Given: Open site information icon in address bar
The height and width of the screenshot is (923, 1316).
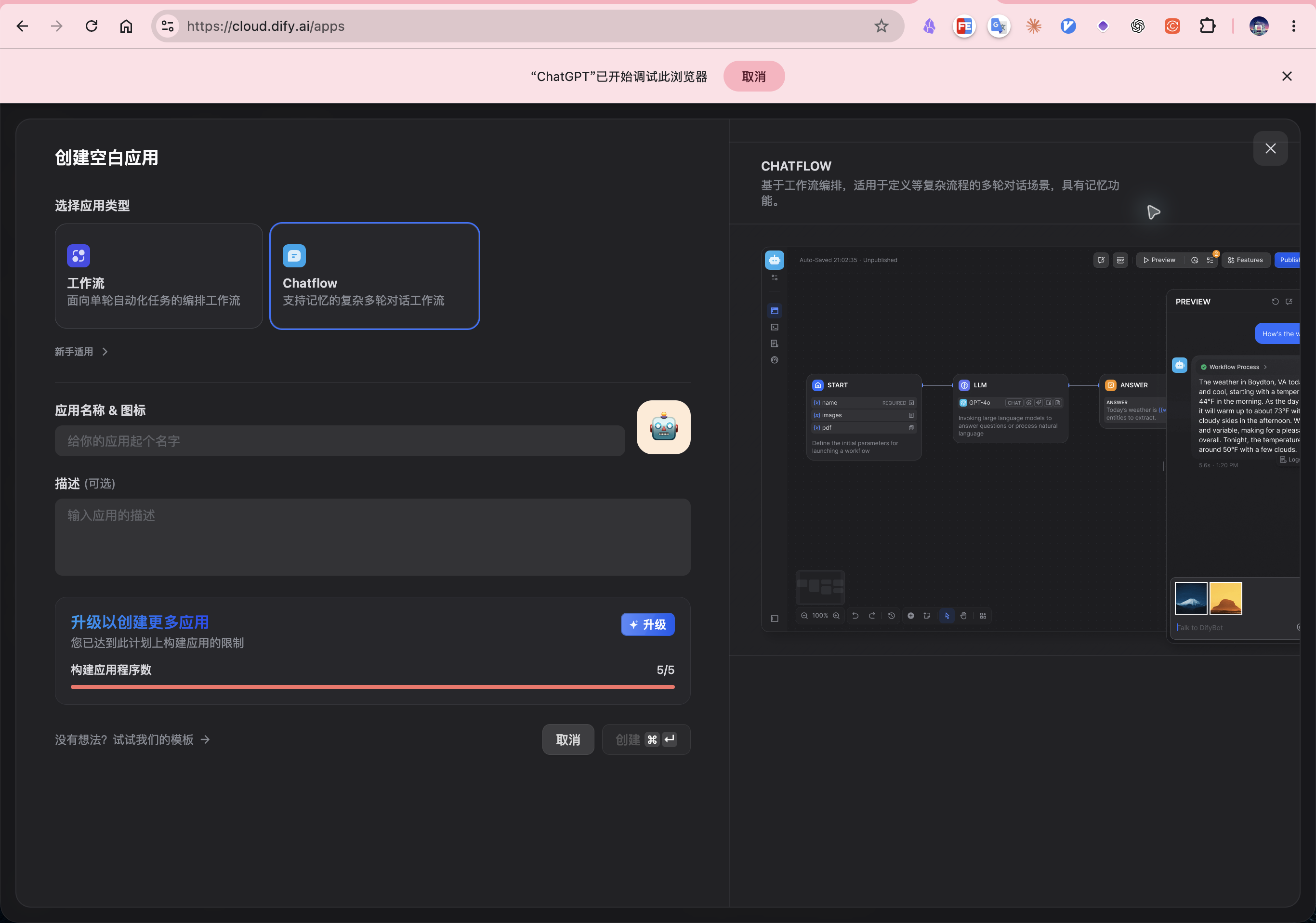Looking at the screenshot, I should (167, 26).
